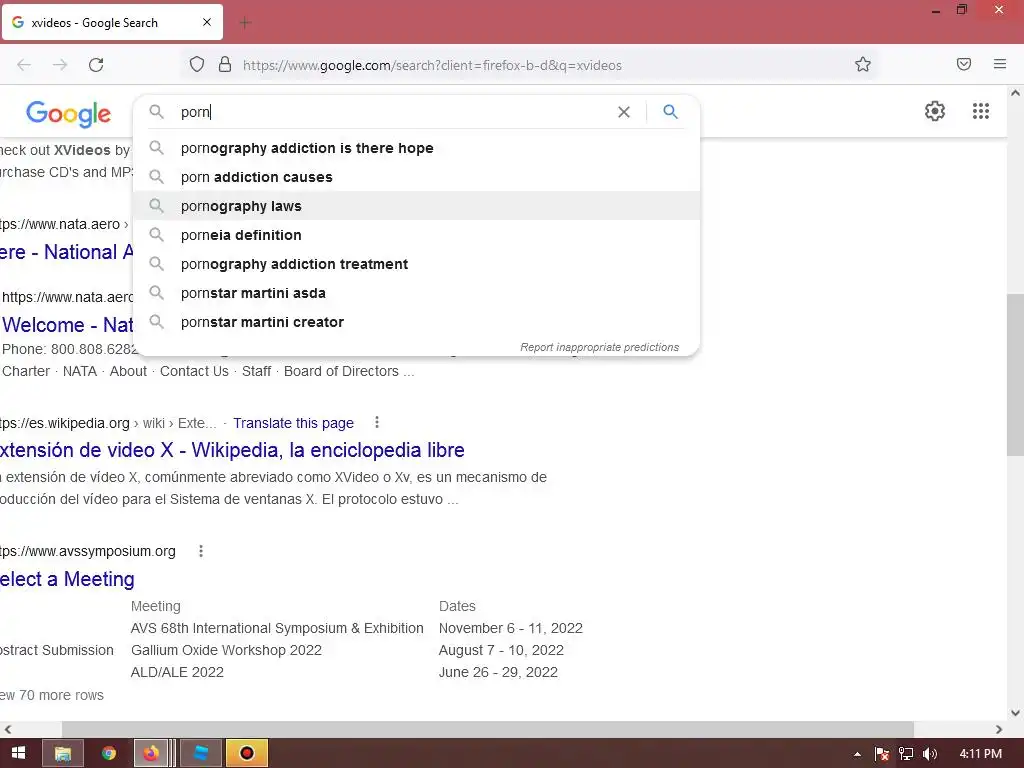Switch to Firefox taskbar icon
The image size is (1024, 768).
click(152, 753)
